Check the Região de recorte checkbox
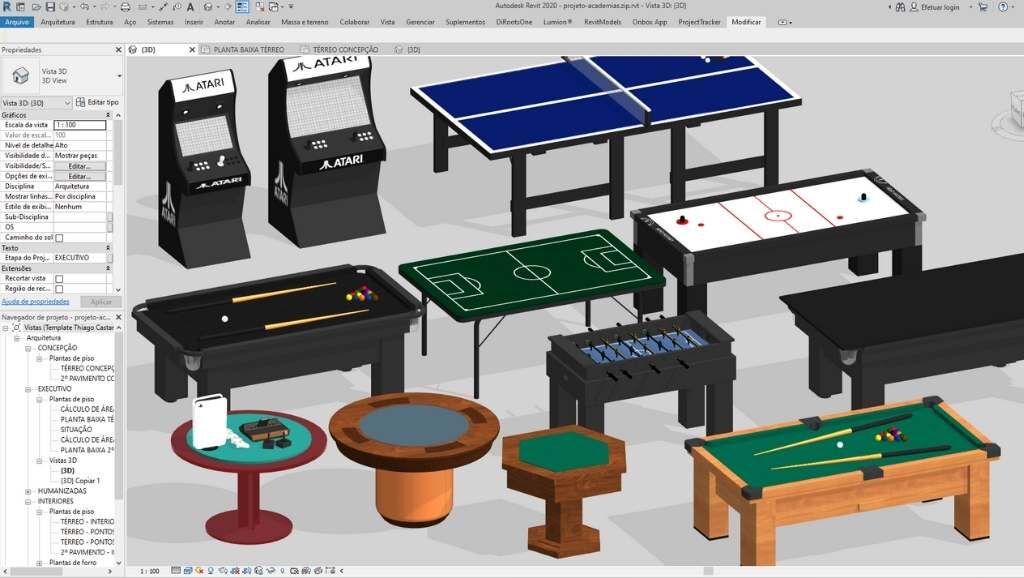 coord(59,289)
